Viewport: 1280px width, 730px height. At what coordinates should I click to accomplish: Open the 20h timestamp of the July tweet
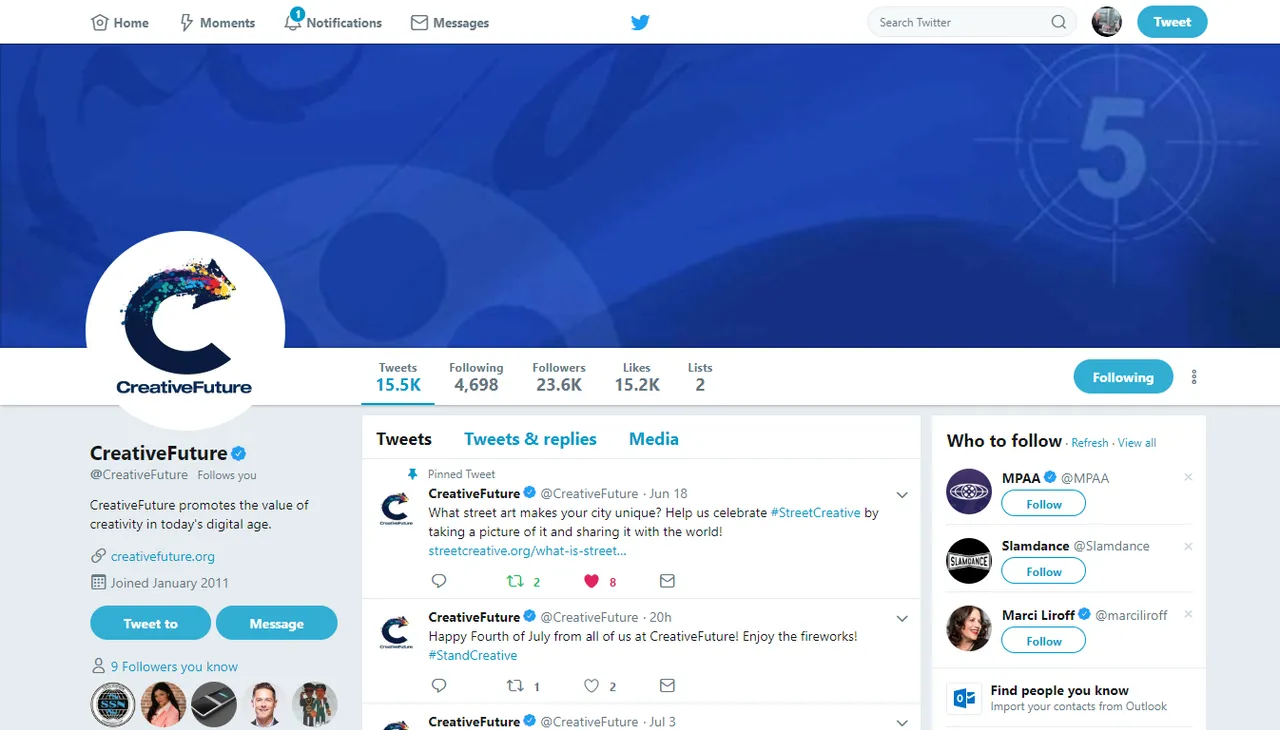pos(660,617)
